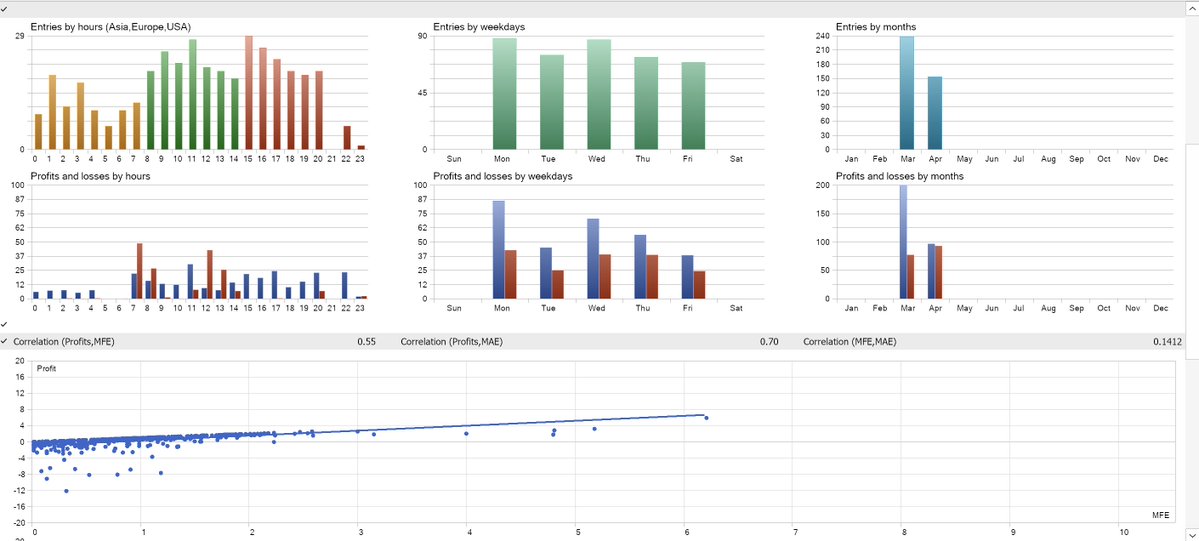Click hour 15 bar in Entries by hours

[249, 93]
